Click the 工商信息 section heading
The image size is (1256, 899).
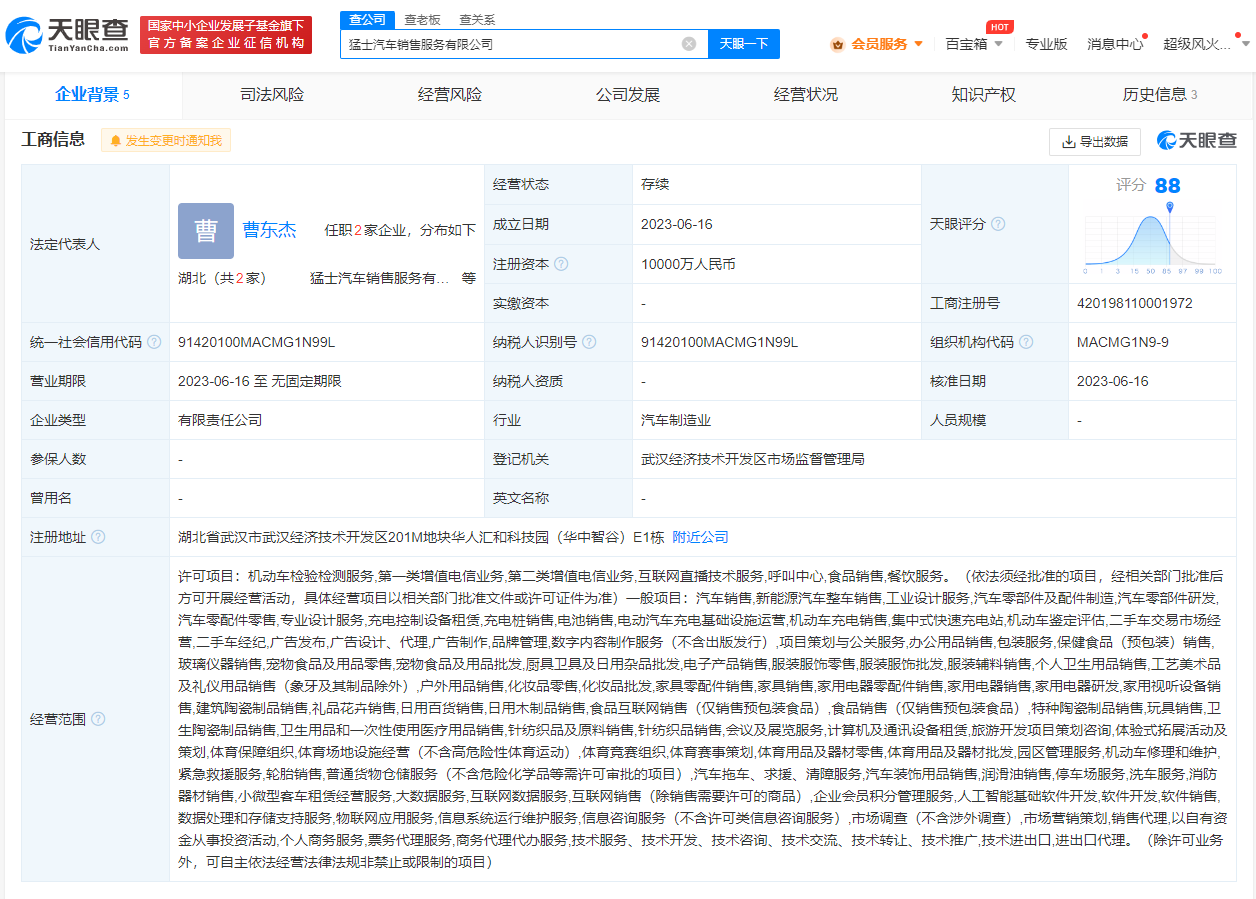(x=53, y=140)
